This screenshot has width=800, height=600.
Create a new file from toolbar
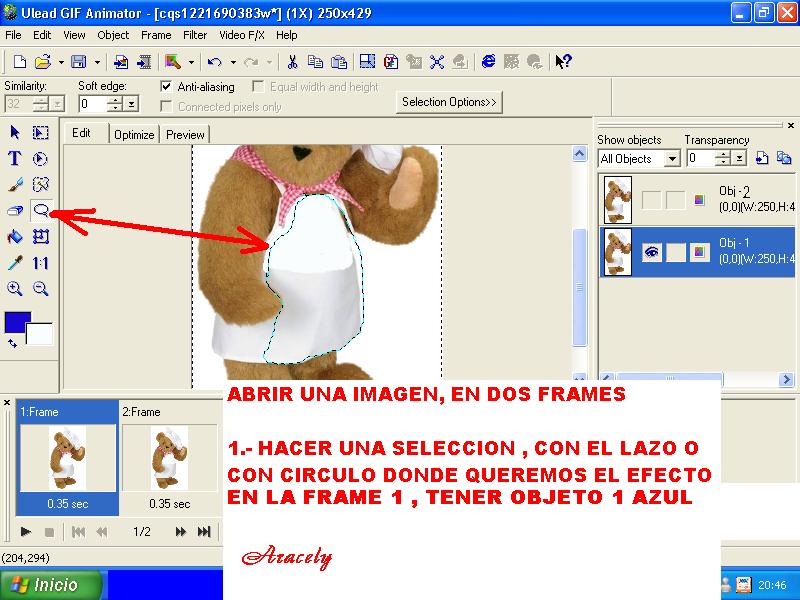click(19, 62)
